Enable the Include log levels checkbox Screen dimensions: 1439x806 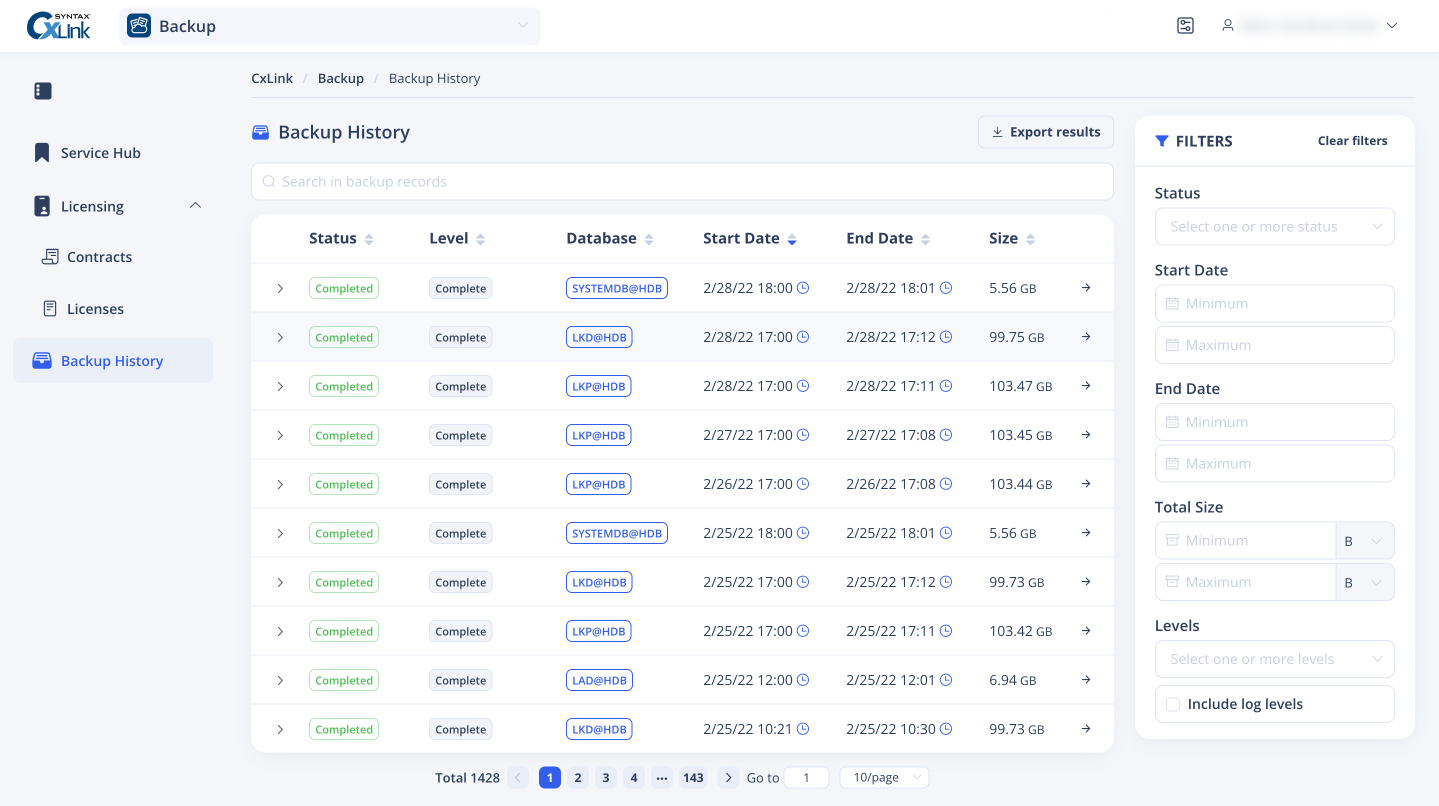[x=1172, y=704]
